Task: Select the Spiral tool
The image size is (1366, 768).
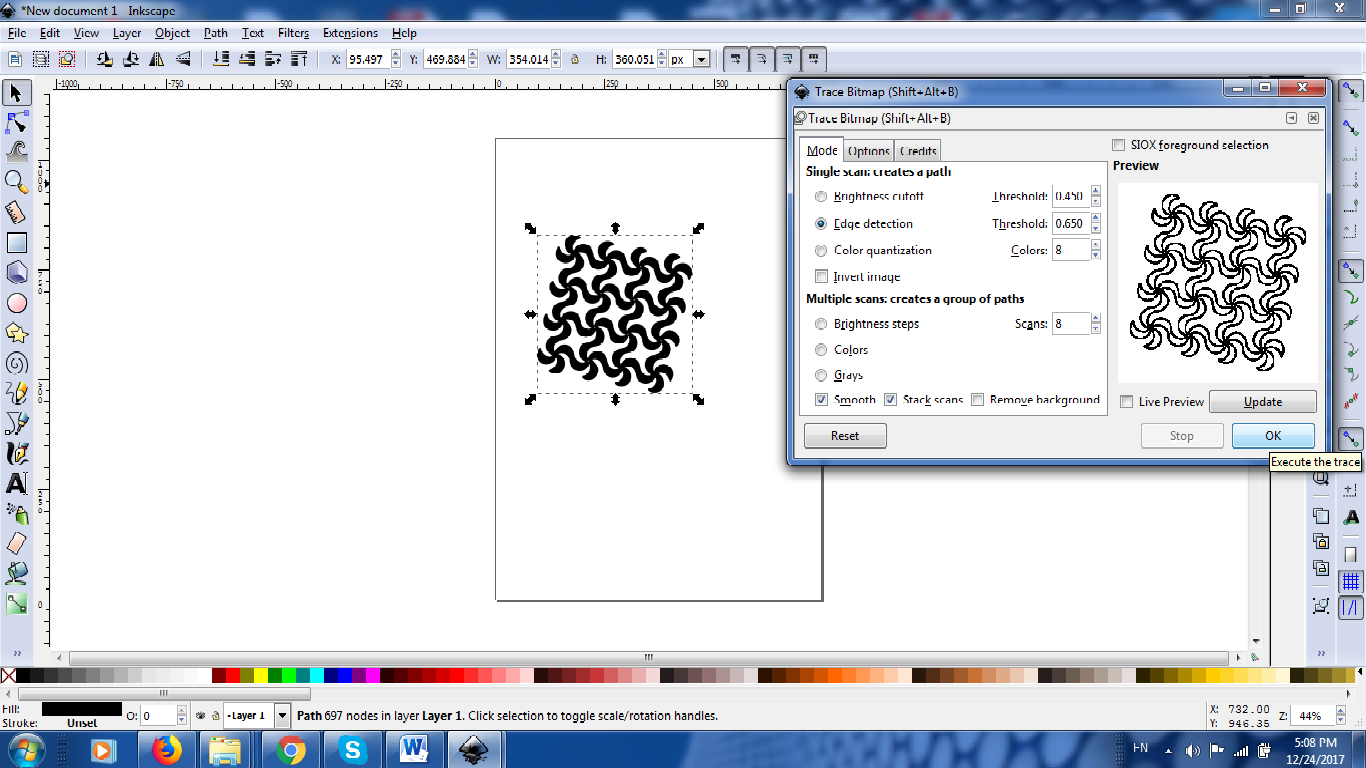Action: 17,362
